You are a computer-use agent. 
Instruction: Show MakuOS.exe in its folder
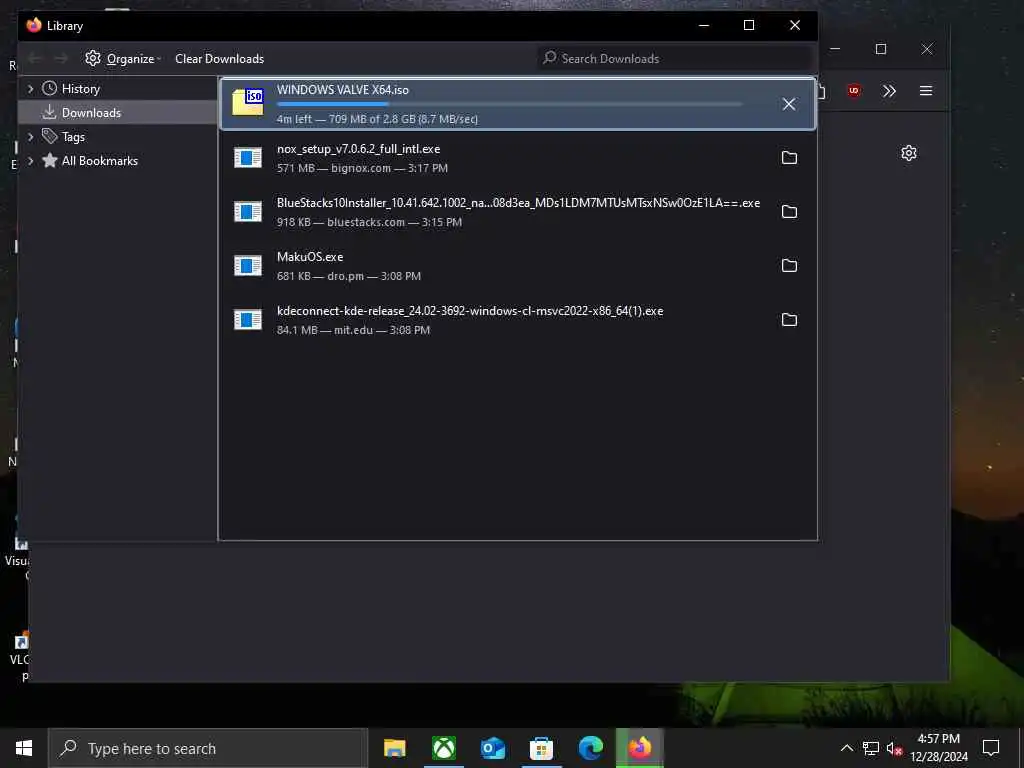pos(789,266)
